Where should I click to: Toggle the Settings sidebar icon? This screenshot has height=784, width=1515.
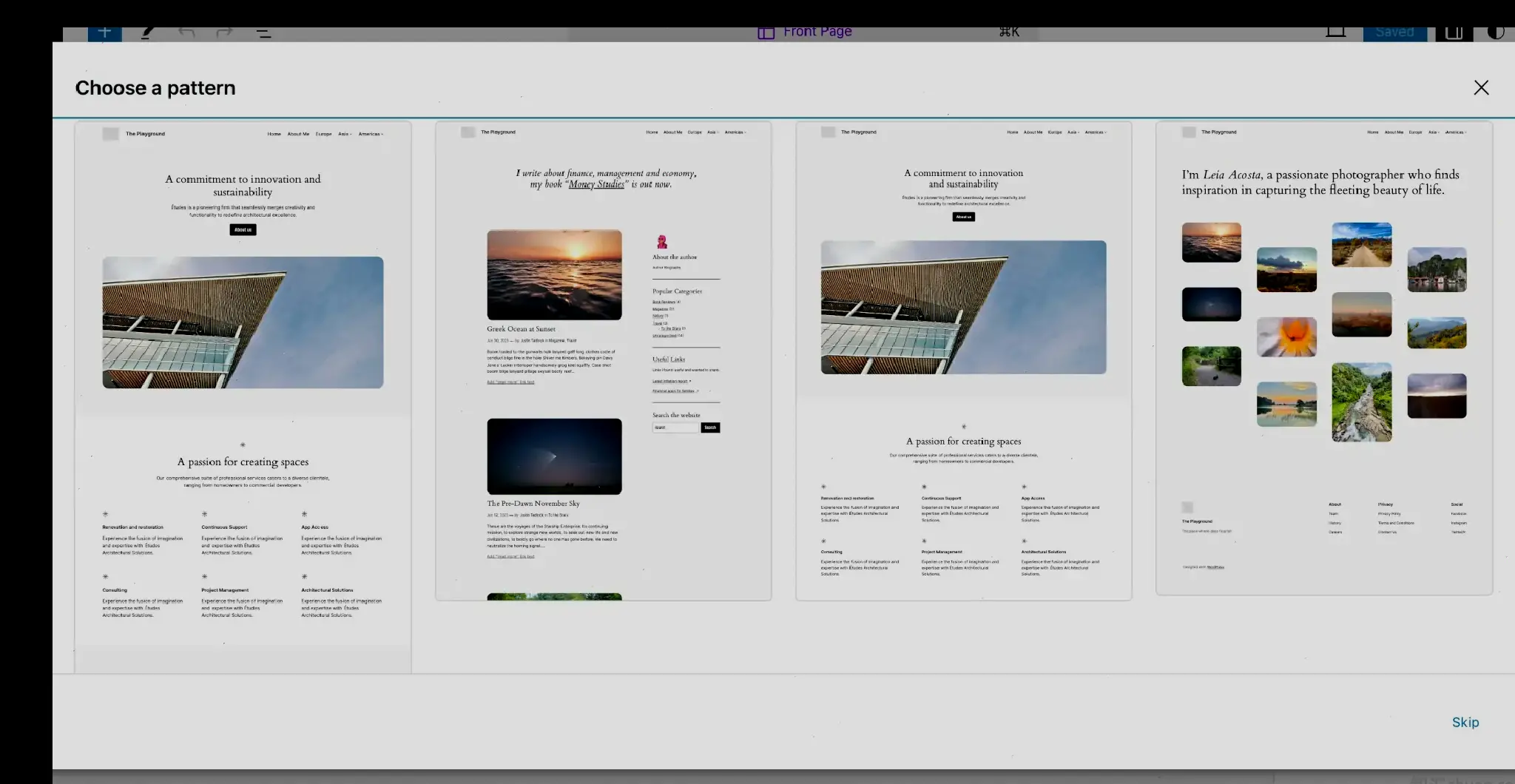(x=1454, y=33)
